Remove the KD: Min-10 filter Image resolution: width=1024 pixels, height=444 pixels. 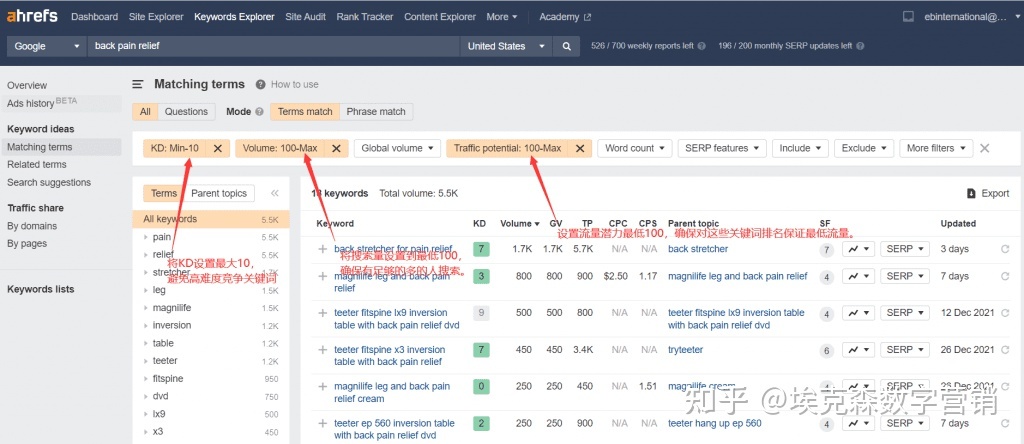coord(217,148)
